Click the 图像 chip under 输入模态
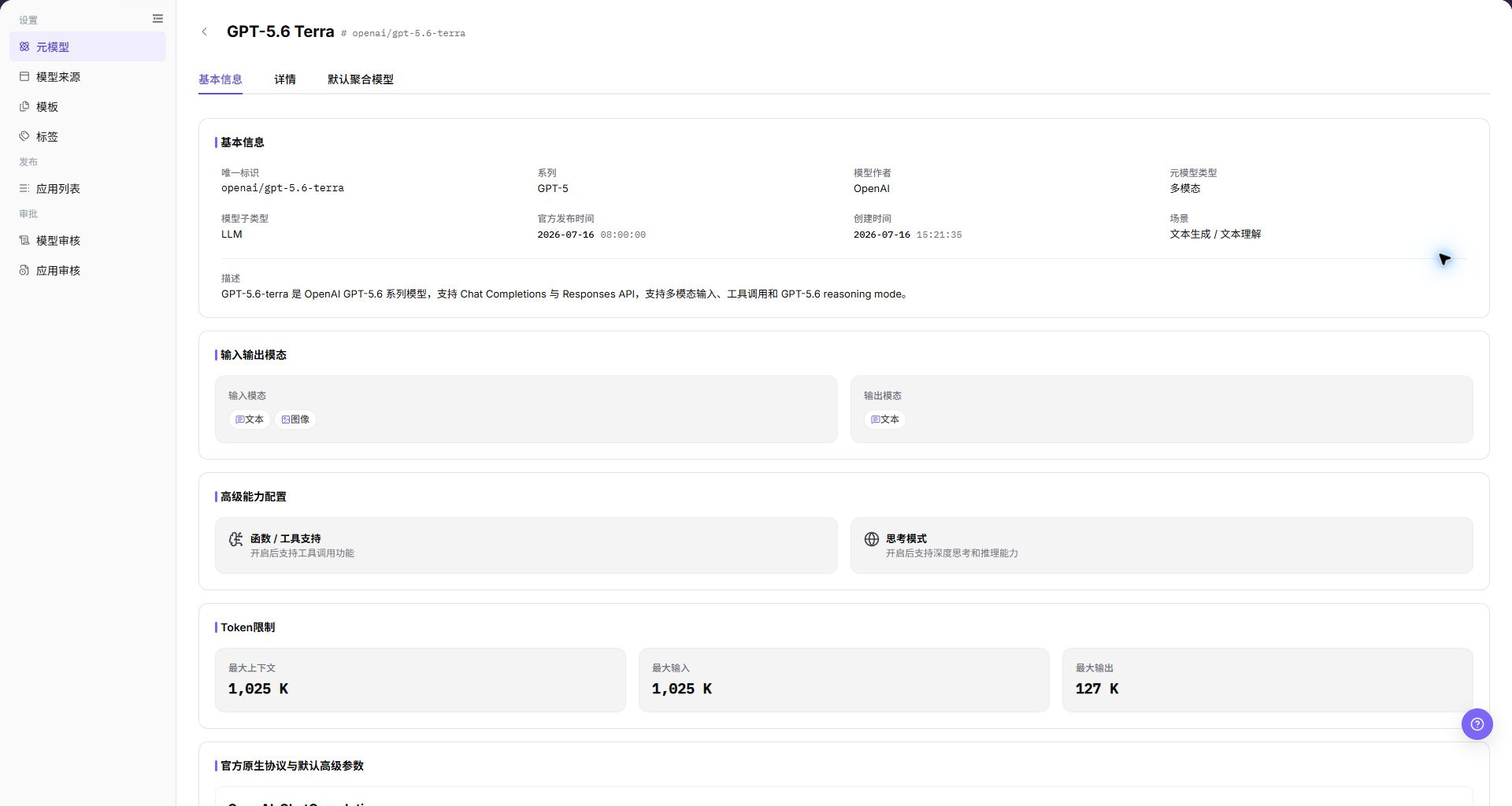 (295, 420)
